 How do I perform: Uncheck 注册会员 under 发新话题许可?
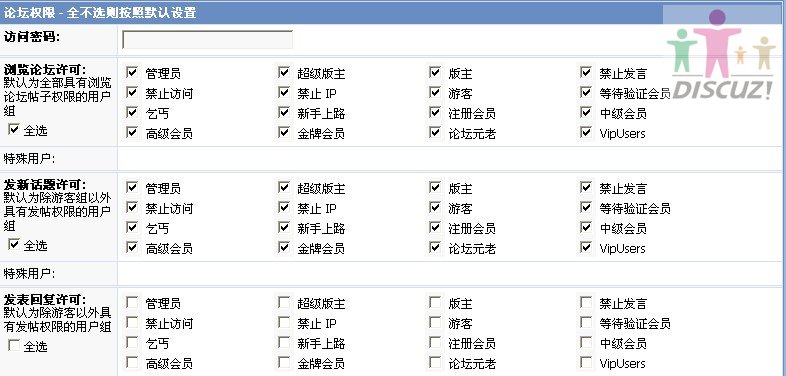click(x=435, y=228)
